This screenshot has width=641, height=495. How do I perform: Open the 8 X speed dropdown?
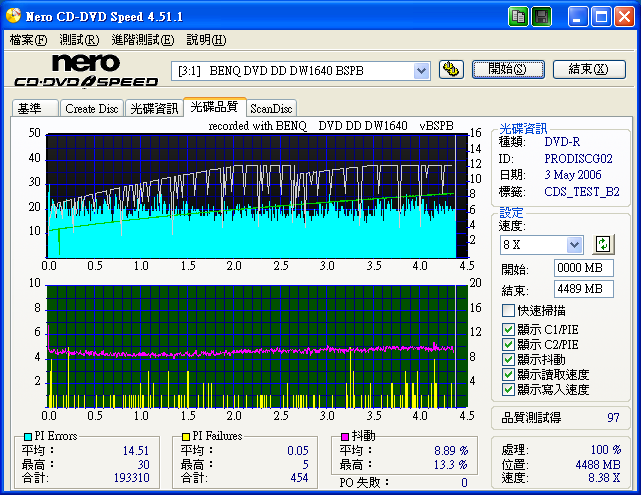(574, 245)
